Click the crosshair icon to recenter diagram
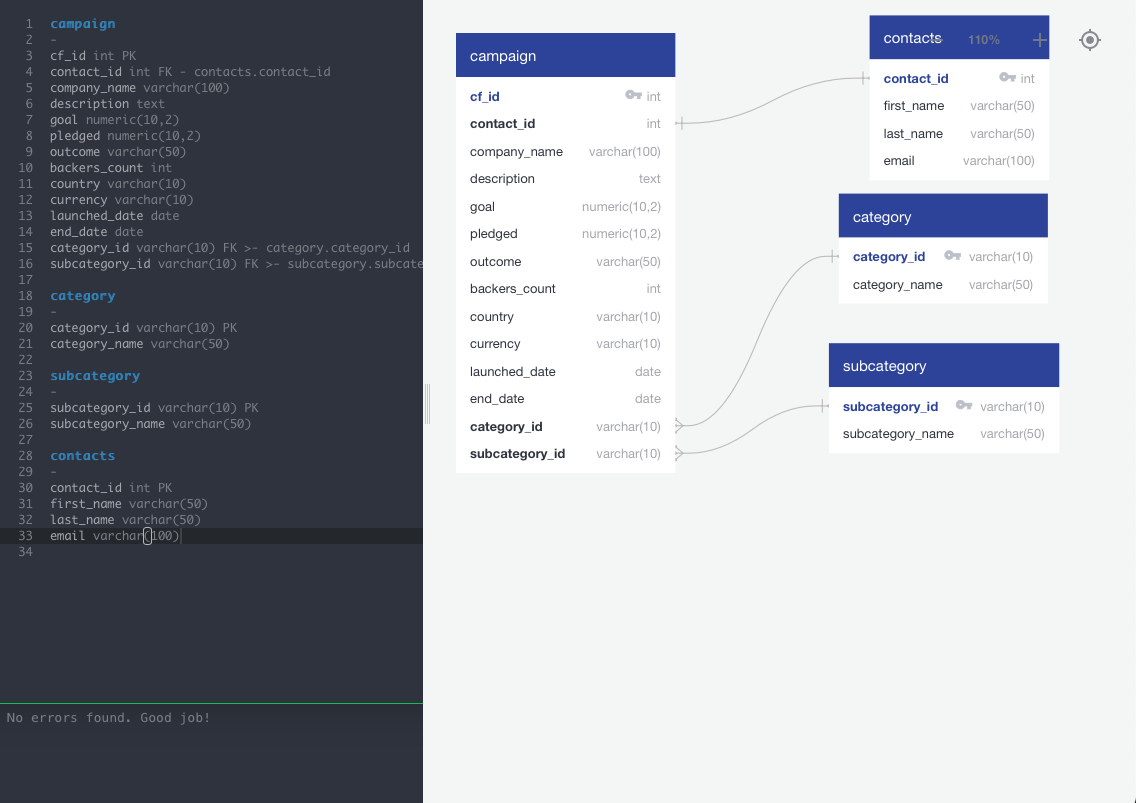This screenshot has height=803, width=1136. pyautogui.click(x=1090, y=40)
